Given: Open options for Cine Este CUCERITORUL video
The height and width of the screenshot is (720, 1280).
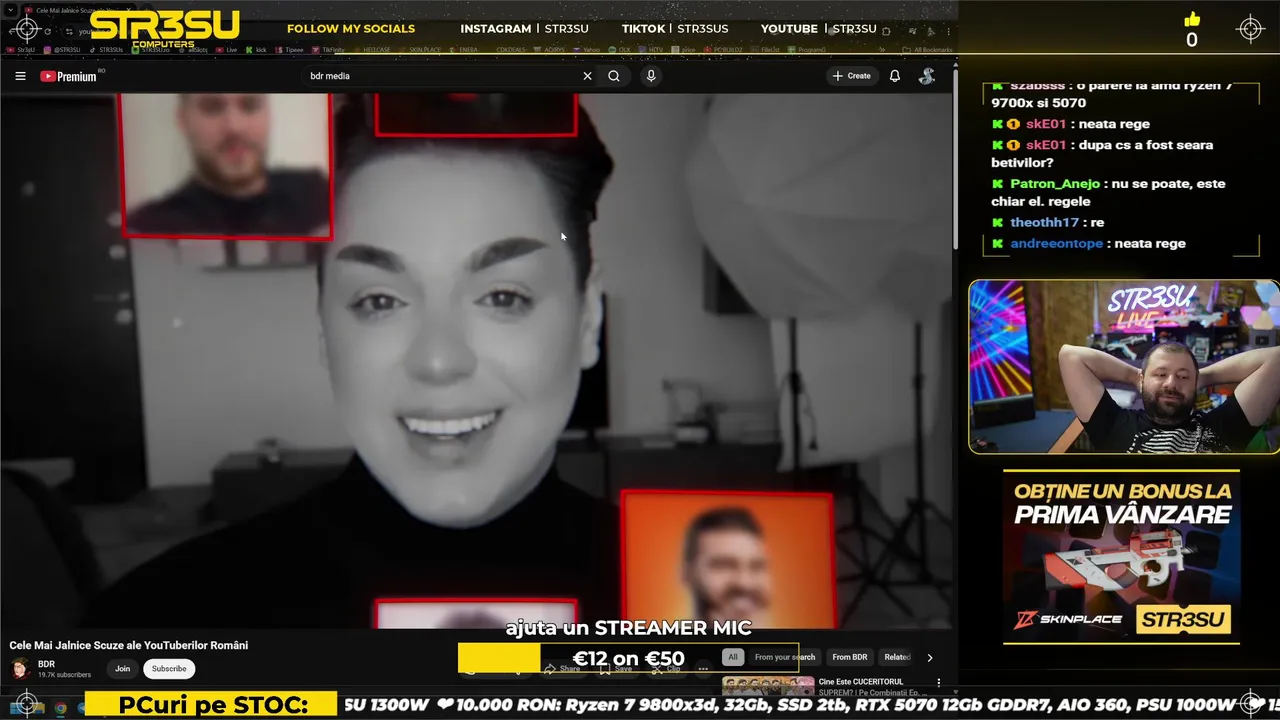Looking at the screenshot, I should coord(938,682).
